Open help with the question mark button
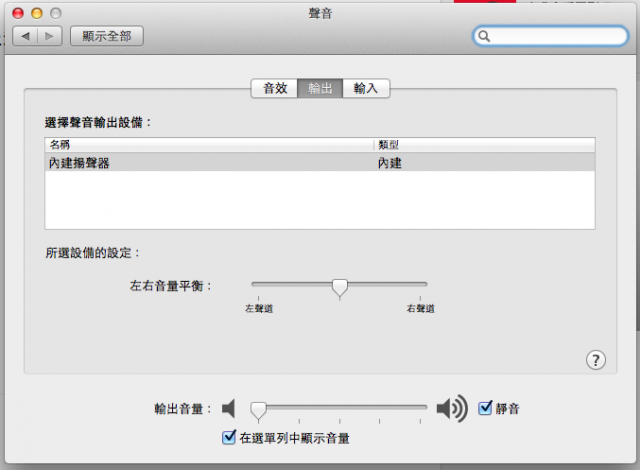Viewport: 640px width, 470px height. (596, 360)
